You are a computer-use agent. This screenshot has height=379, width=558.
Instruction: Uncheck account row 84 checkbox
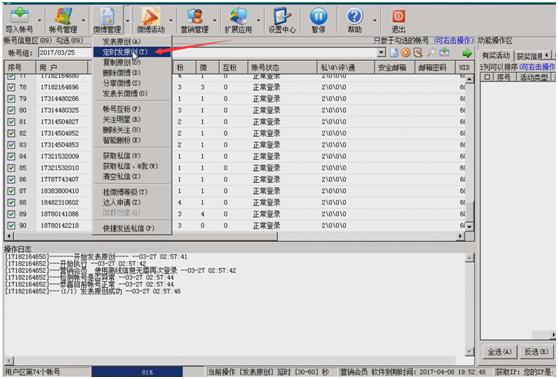(x=11, y=156)
